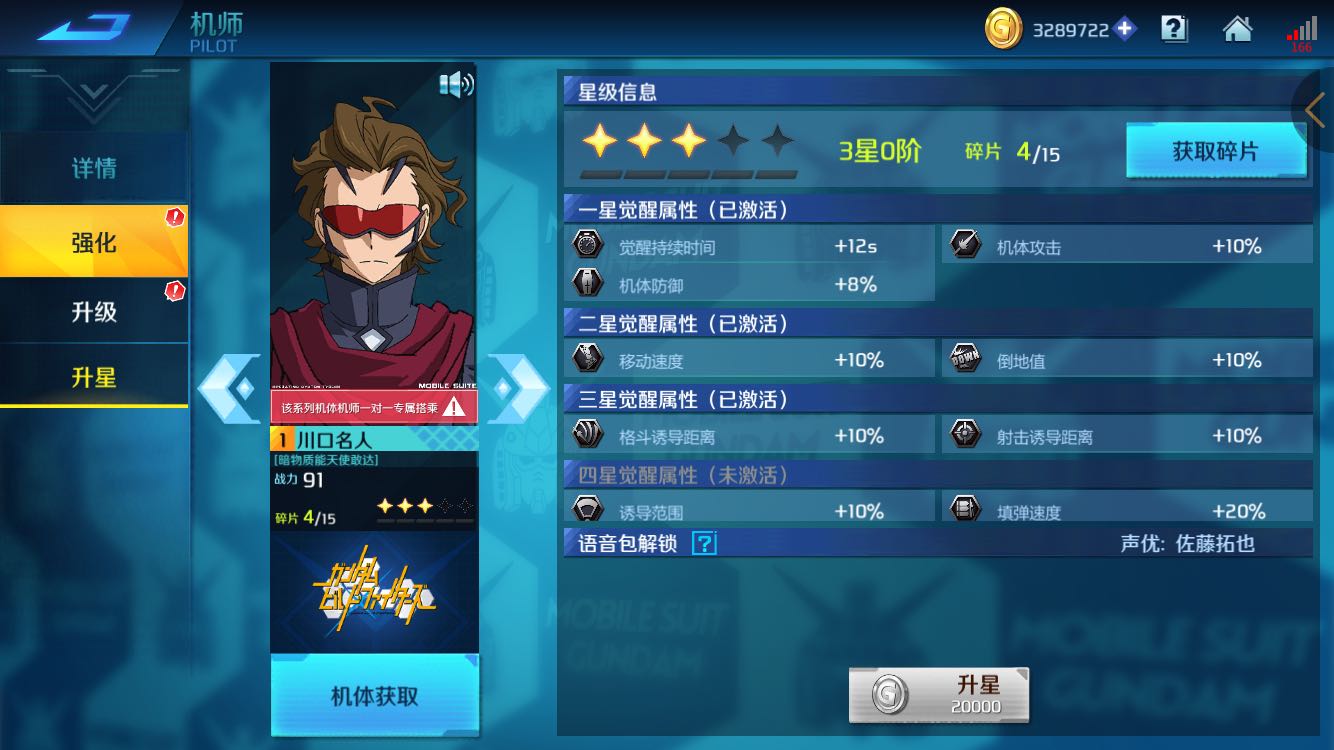Viewport: 1334px width, 750px height.
Task: Open the help question mark icon
Action: (x=1174, y=29)
